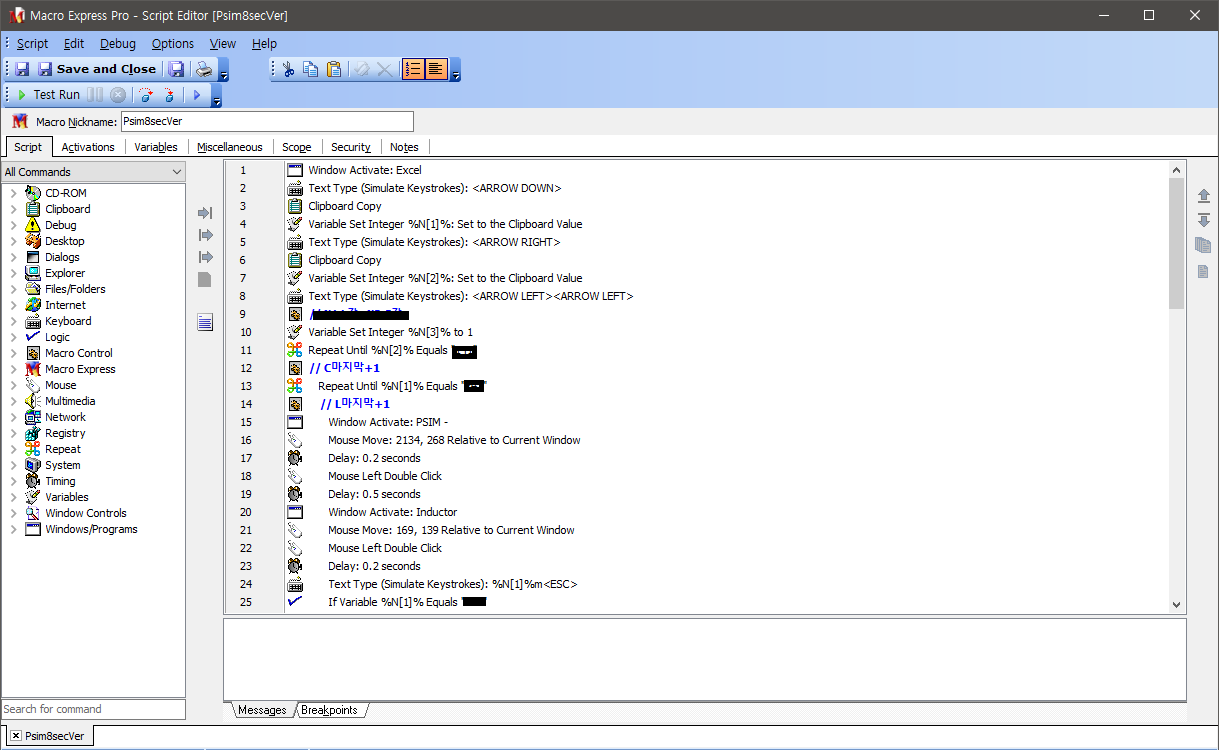Click the blue Run arrow icon

point(197,94)
